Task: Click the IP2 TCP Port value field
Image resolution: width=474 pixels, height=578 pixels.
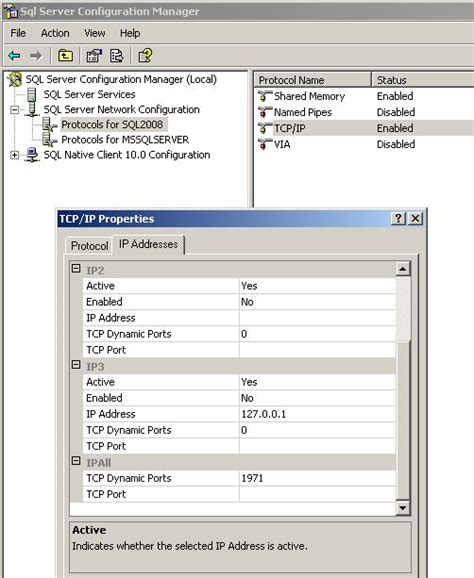Action: (x=317, y=350)
